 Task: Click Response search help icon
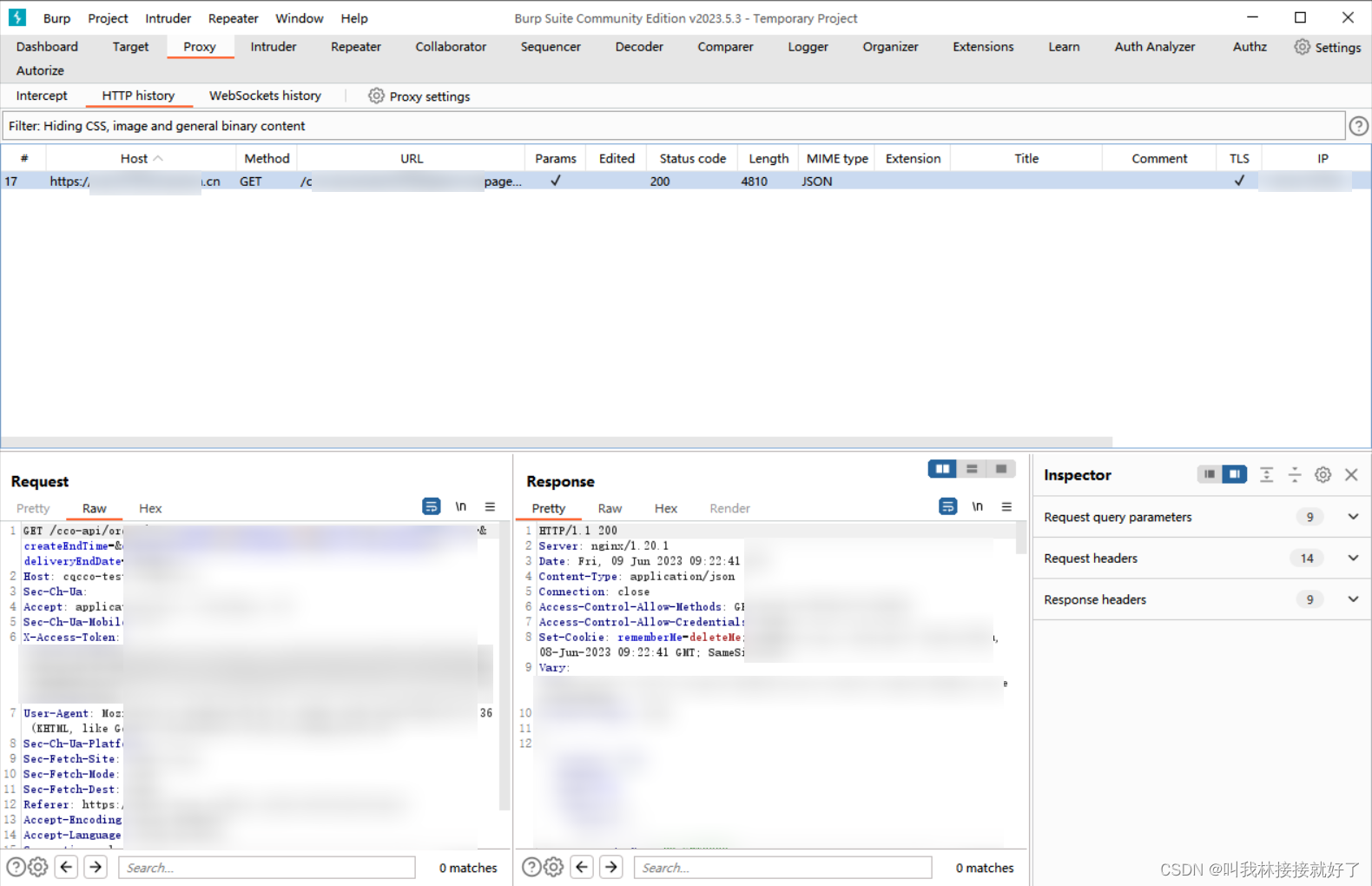coord(531,867)
